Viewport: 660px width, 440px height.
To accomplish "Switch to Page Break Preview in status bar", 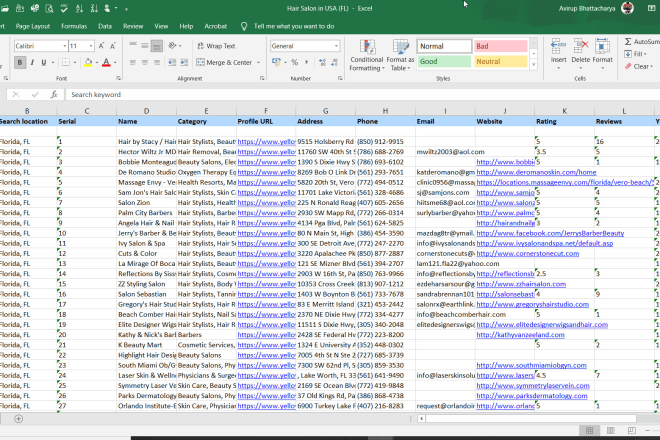I will point(631,430).
